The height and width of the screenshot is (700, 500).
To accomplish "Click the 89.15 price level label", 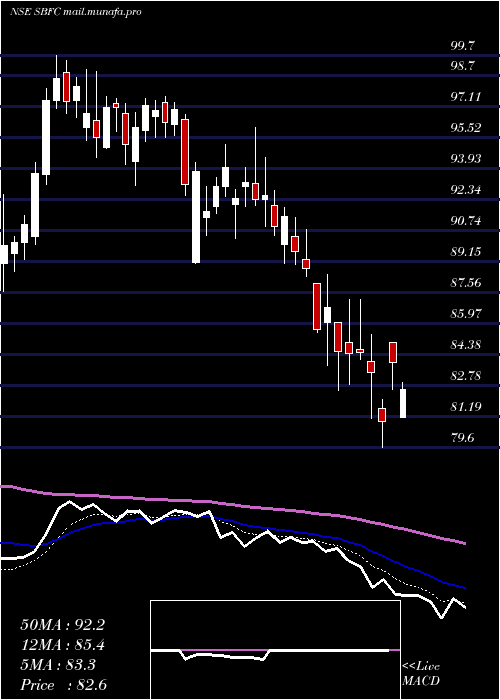I will coord(466,252).
